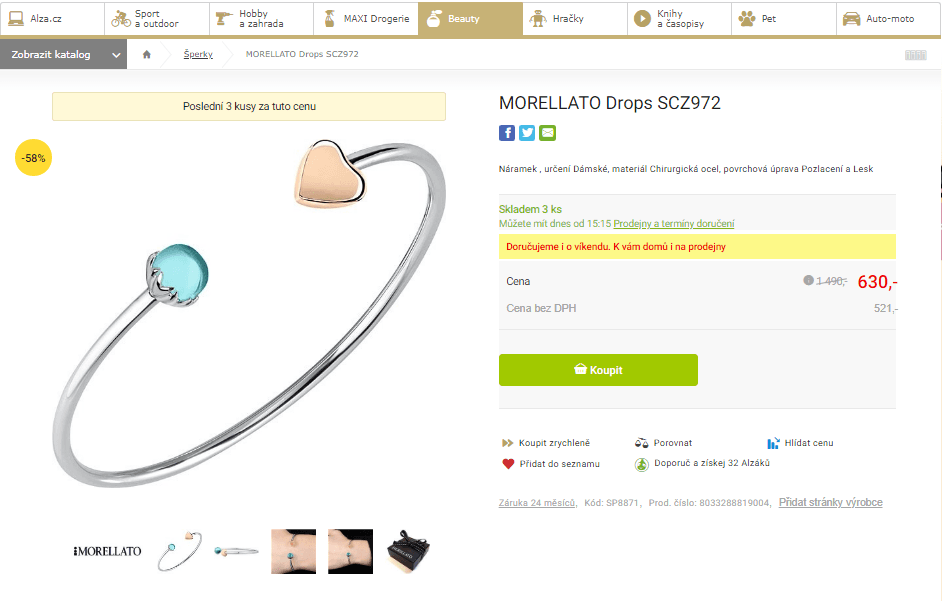Image resolution: width=942 pixels, height=601 pixels.
Task: Select the MAXI Drogerie tab
Action: (366, 17)
